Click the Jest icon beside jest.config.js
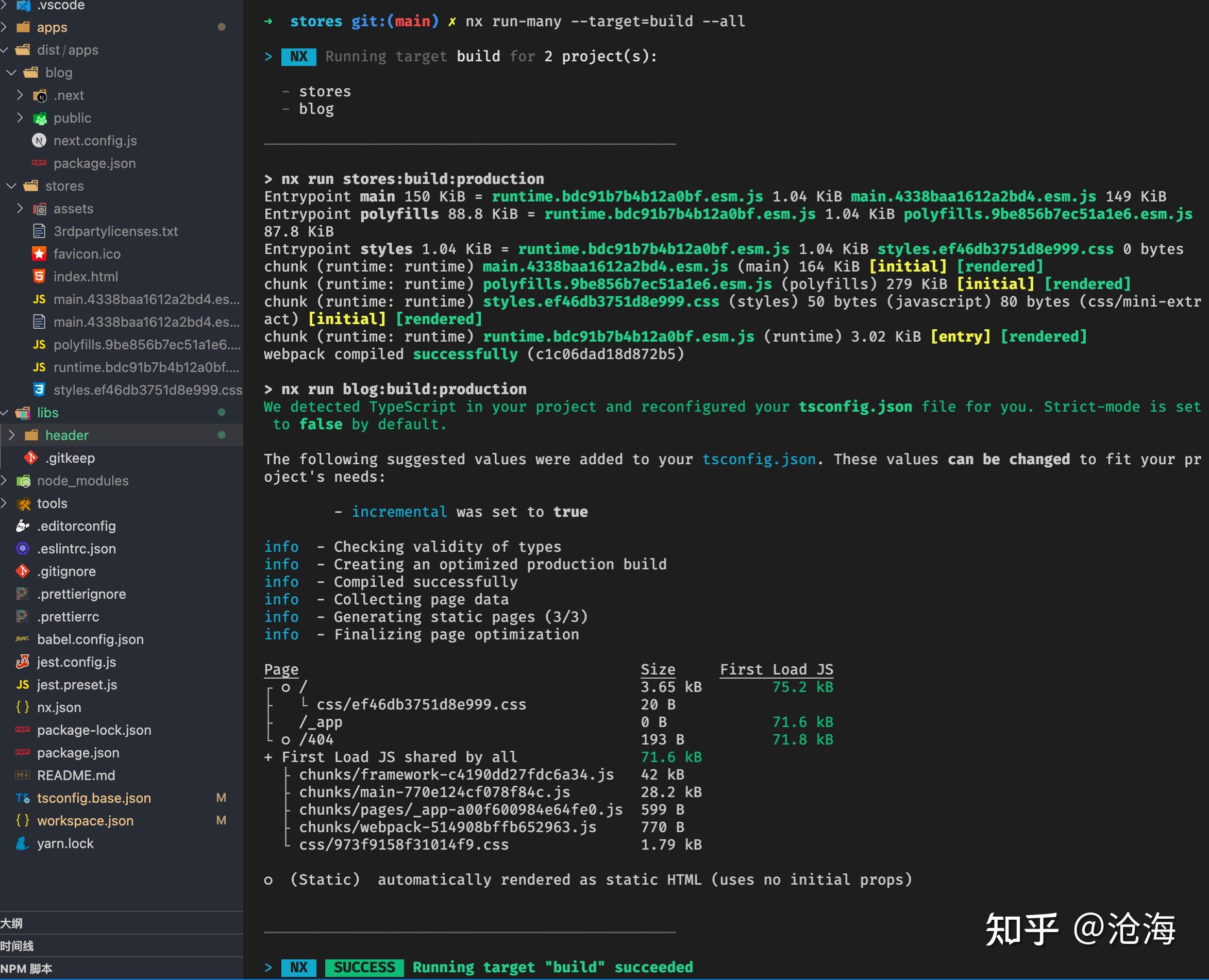This screenshot has height=980, width=1209. click(x=23, y=662)
